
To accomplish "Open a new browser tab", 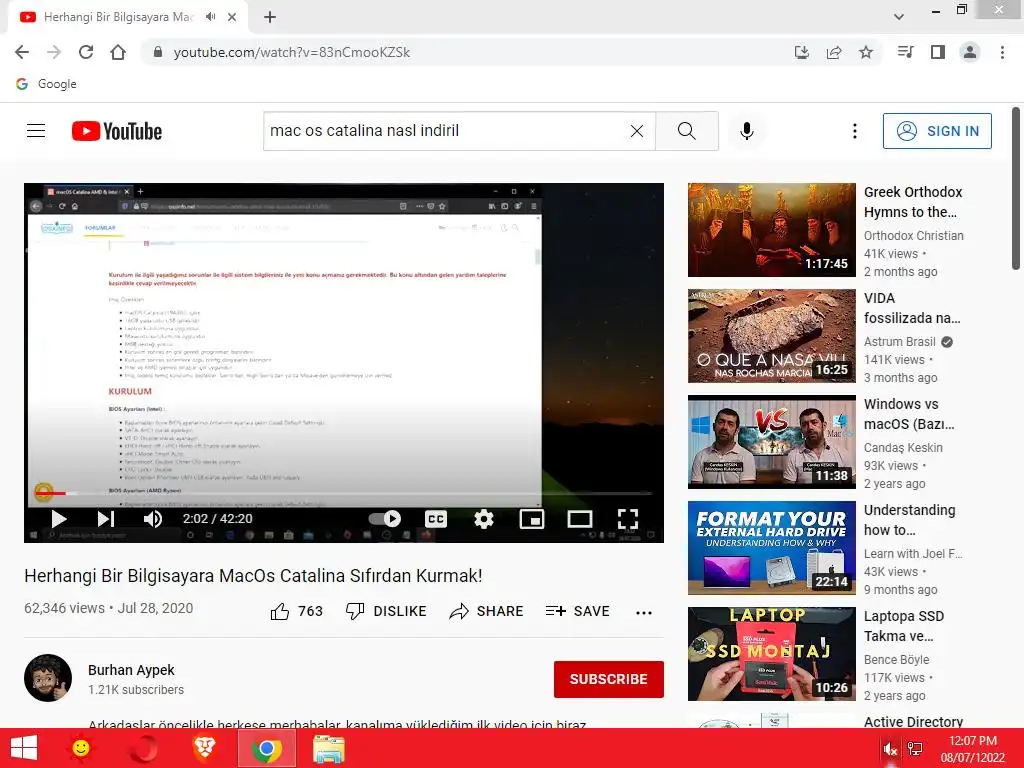I will coord(270,17).
